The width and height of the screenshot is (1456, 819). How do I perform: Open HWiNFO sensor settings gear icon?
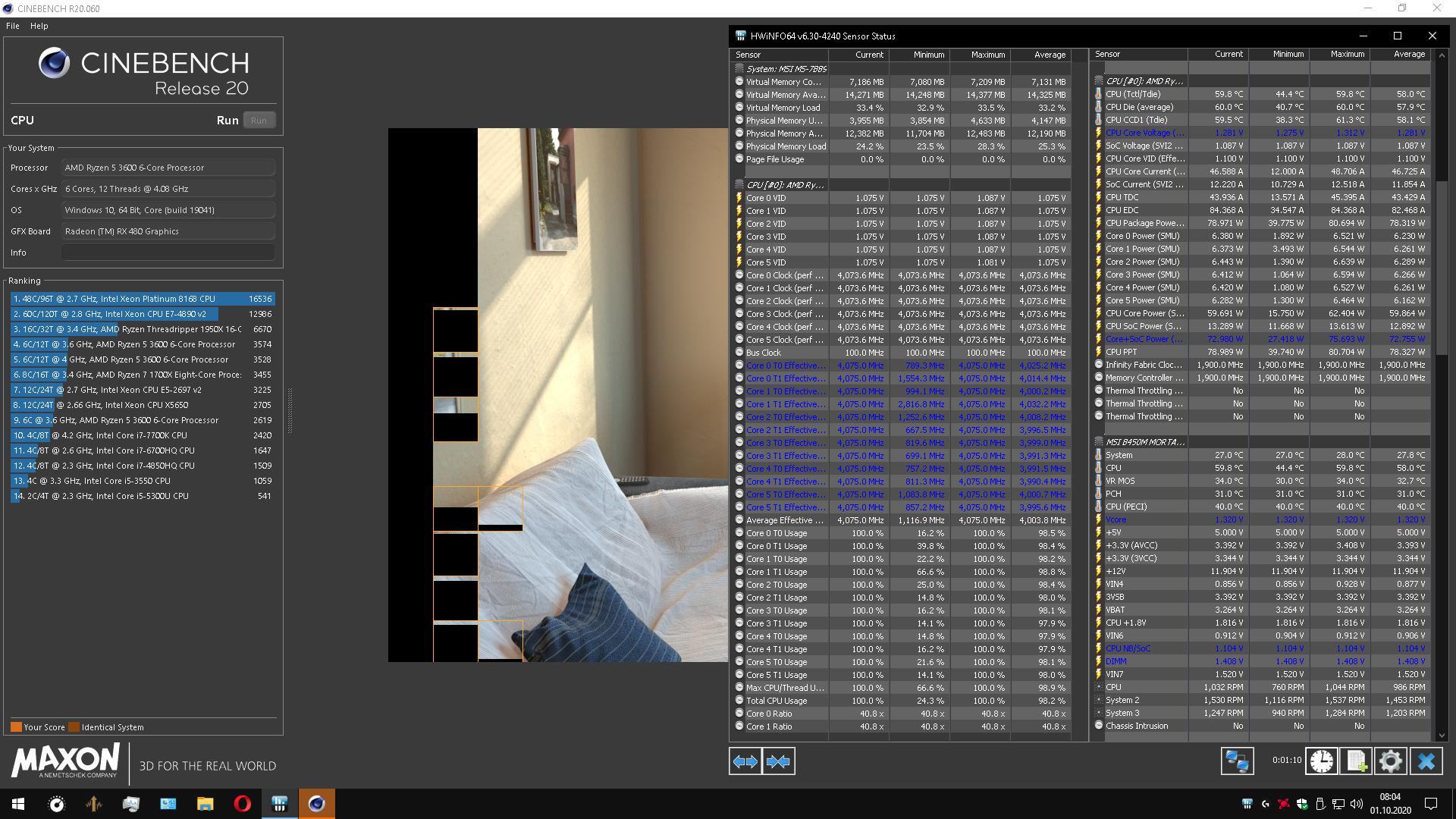click(x=1391, y=761)
